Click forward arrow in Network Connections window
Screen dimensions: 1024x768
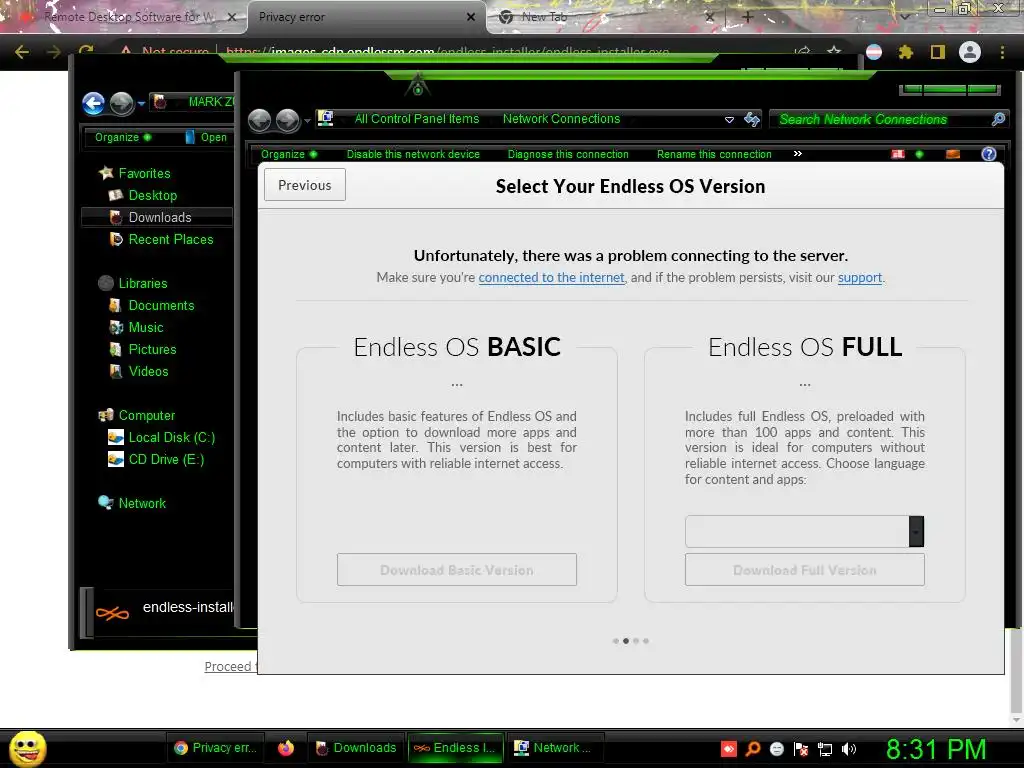287,120
